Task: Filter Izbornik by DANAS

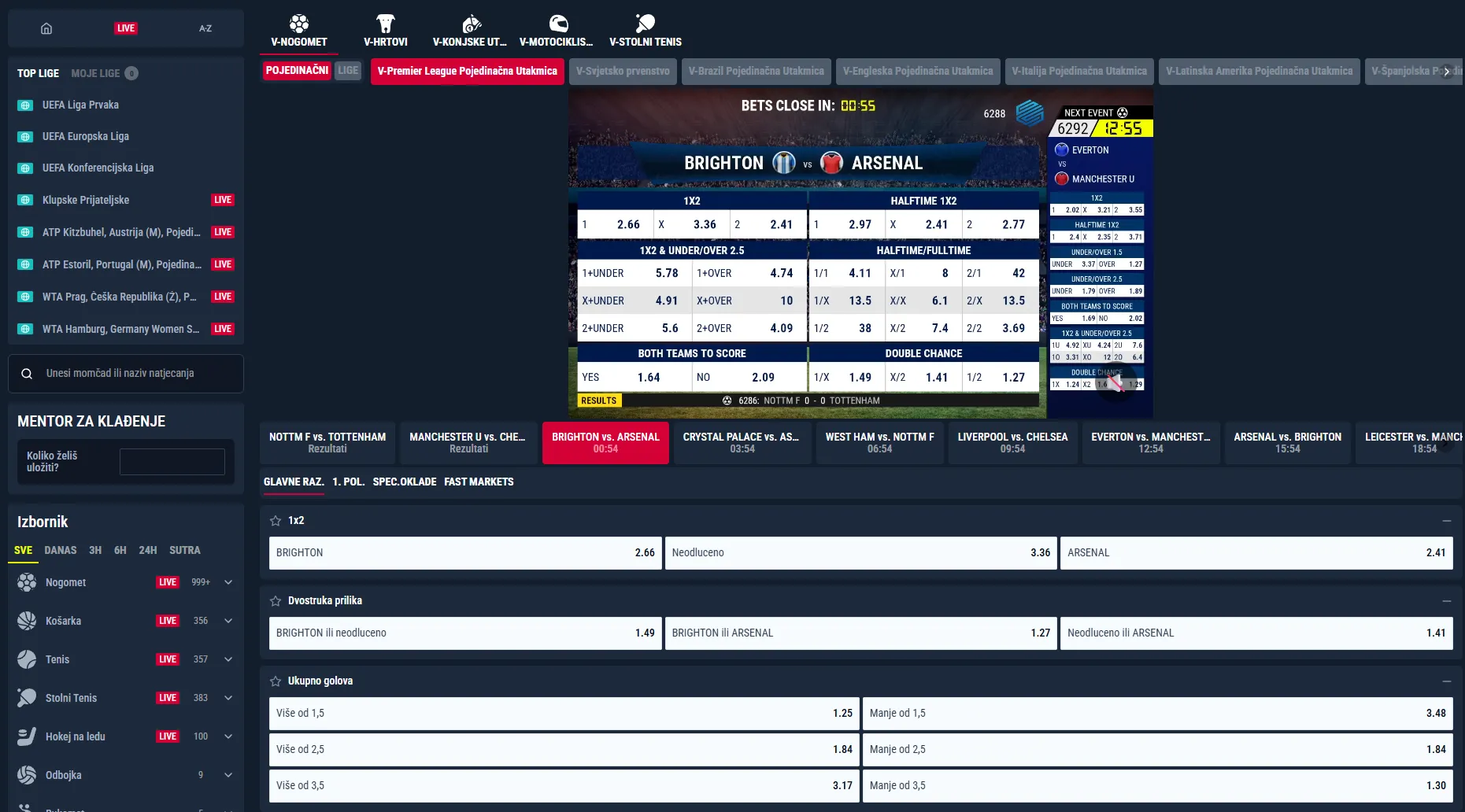Action: tap(61, 550)
